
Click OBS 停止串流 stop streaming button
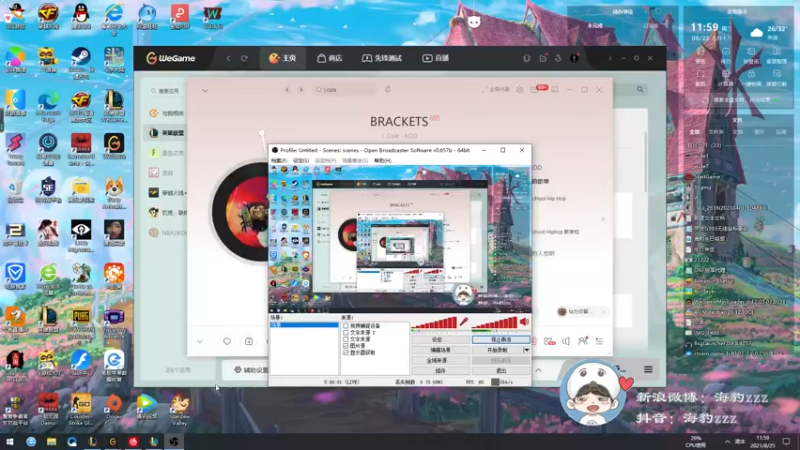point(501,339)
